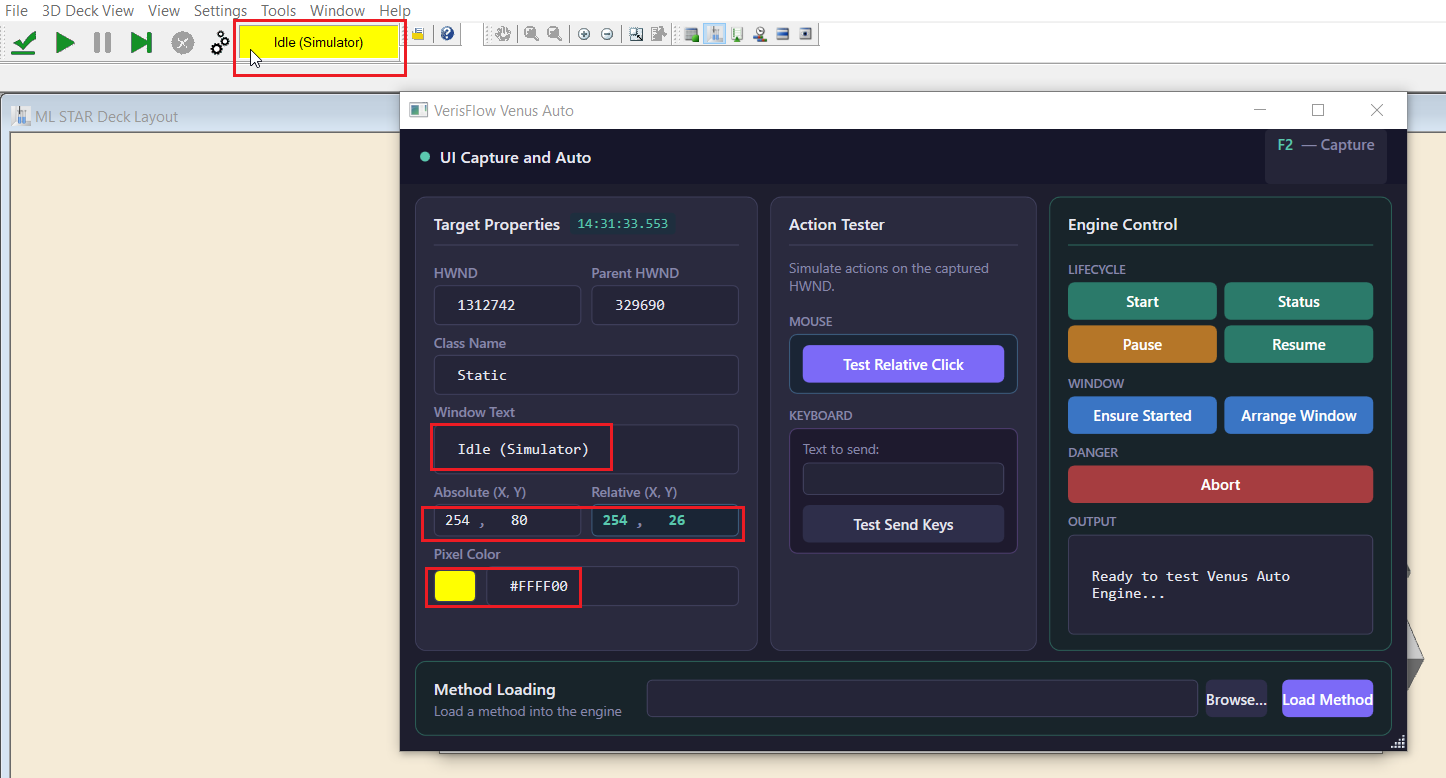Click the dashed selection-with-cursor icon
Image resolution: width=1446 pixels, height=778 pixels.
coord(636,34)
